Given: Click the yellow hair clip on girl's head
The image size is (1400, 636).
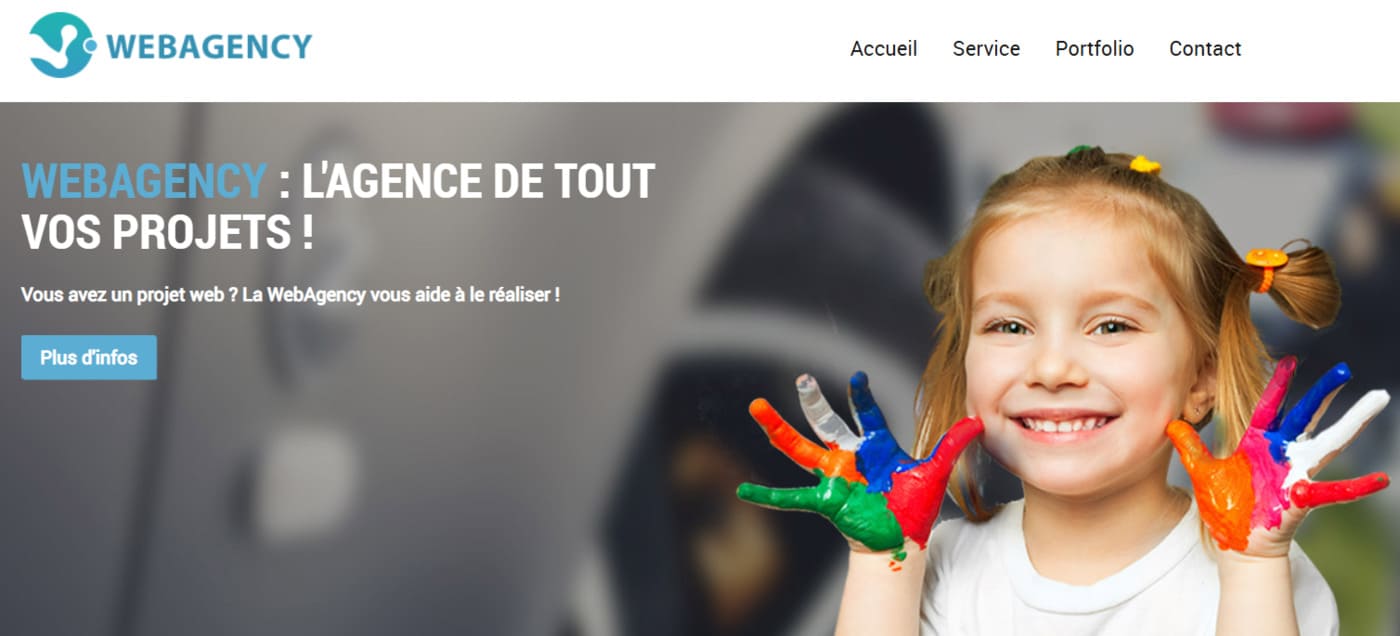Looking at the screenshot, I should point(1144,164).
